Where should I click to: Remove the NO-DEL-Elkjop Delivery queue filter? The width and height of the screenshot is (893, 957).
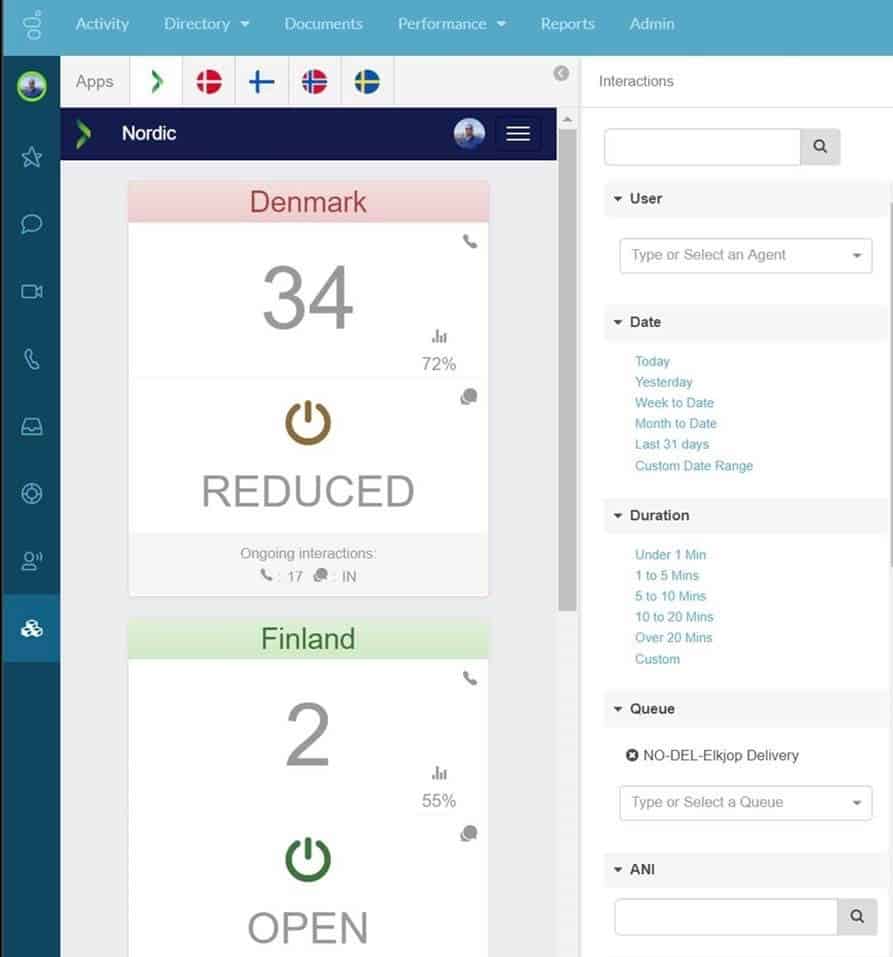coord(633,755)
